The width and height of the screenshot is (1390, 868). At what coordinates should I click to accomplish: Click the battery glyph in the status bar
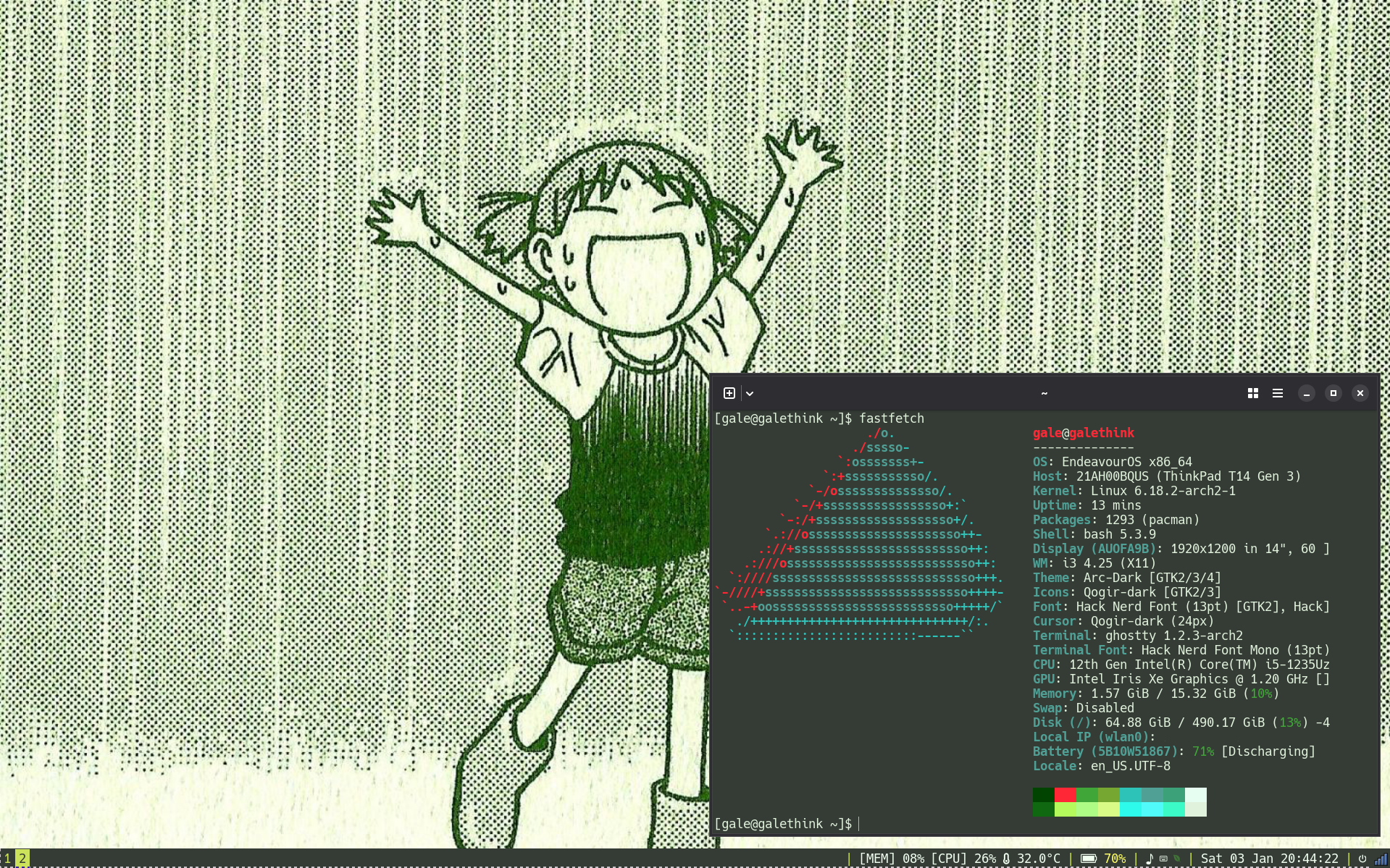[x=1089, y=859]
